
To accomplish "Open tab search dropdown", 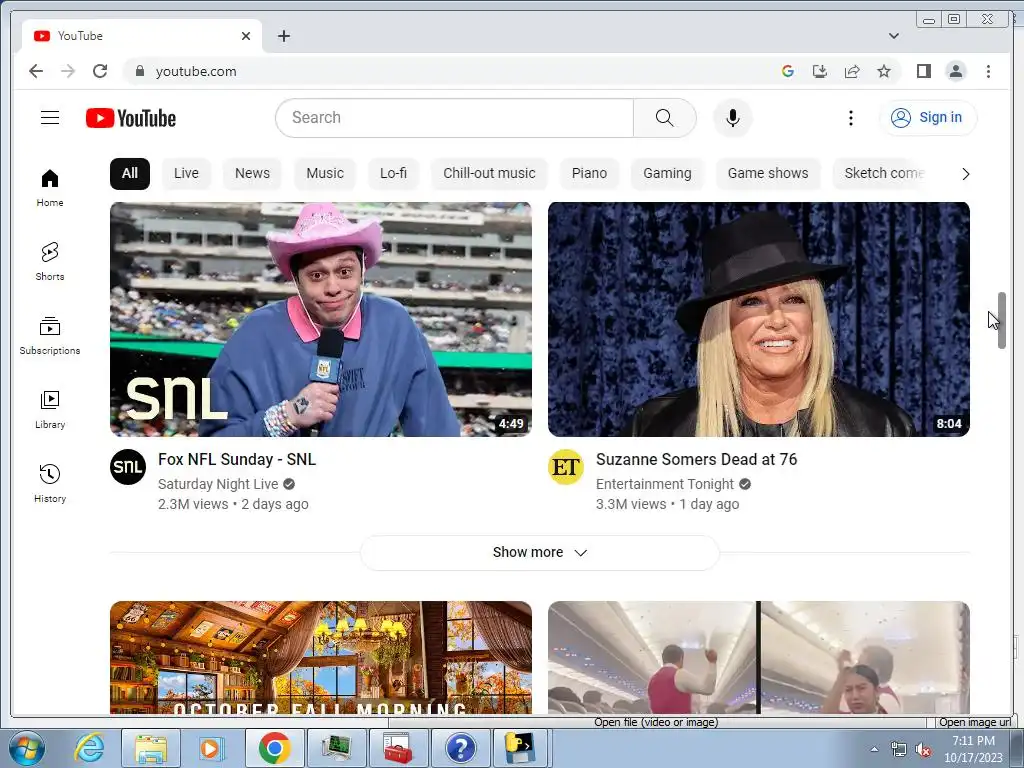I will pos(893,36).
